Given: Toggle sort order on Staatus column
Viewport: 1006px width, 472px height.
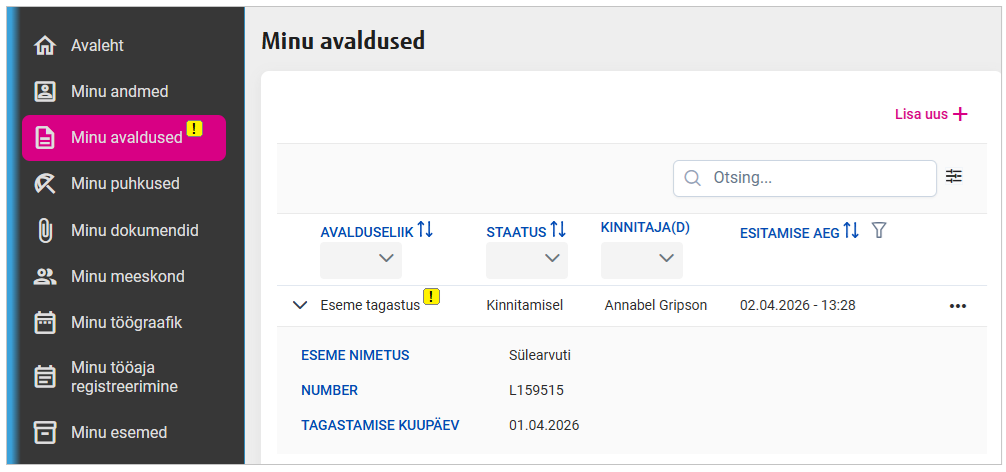Looking at the screenshot, I should click(558, 230).
